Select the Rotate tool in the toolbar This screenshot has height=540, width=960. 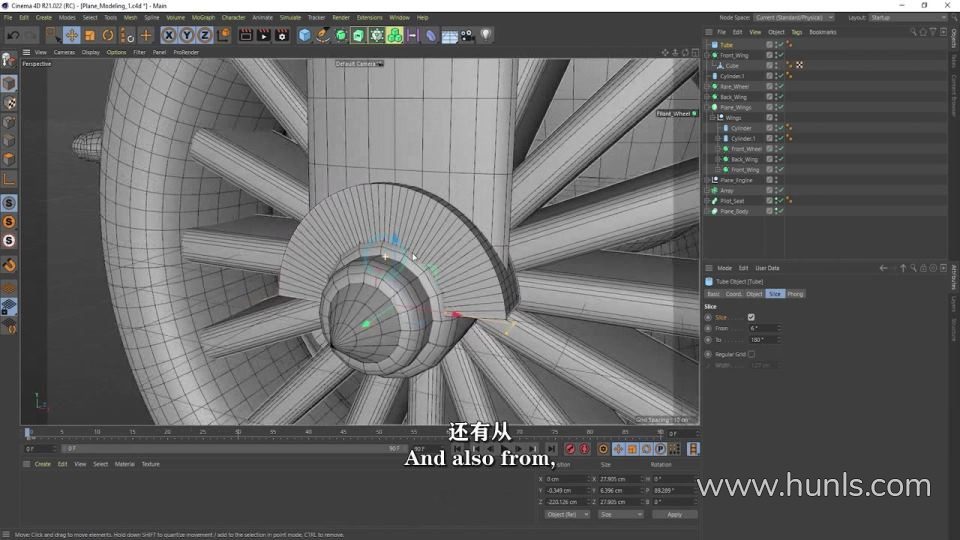point(108,35)
